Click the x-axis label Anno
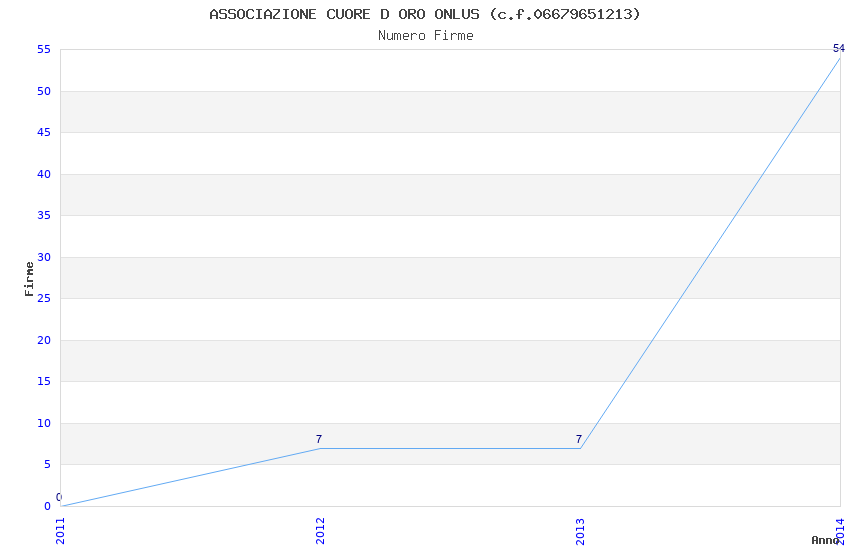850x550 pixels. click(x=825, y=540)
